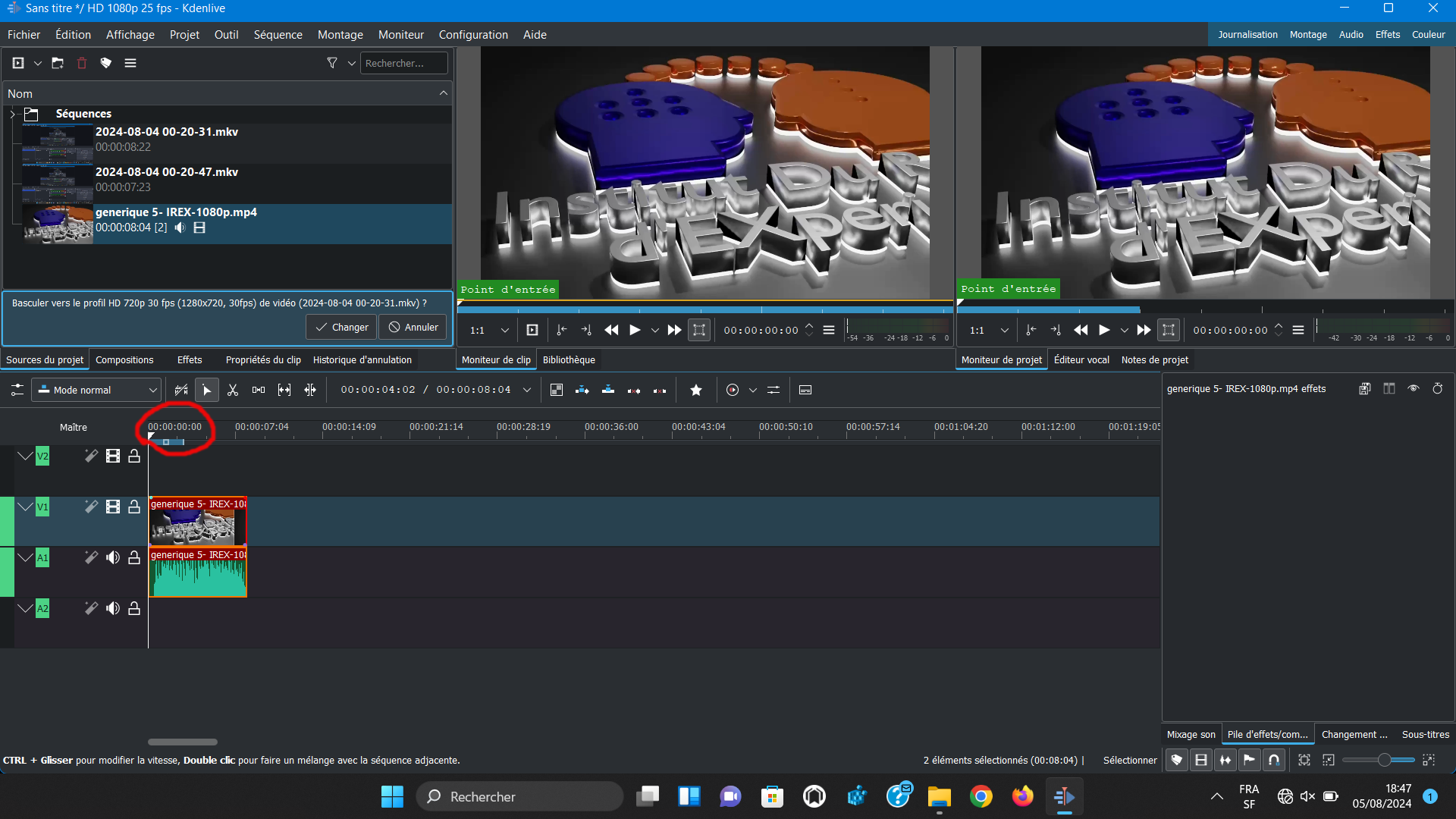Switch to Journalisation layout

pos(1247,35)
